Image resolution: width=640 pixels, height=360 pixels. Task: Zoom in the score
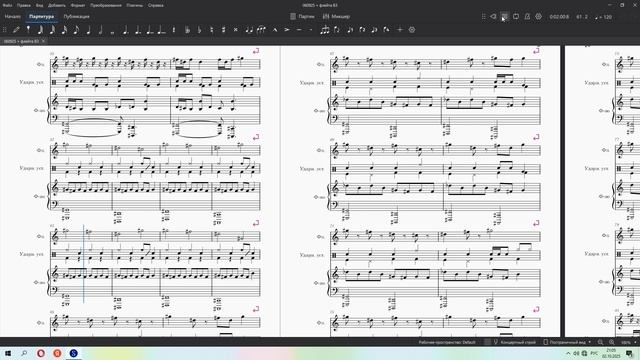click(x=611, y=342)
